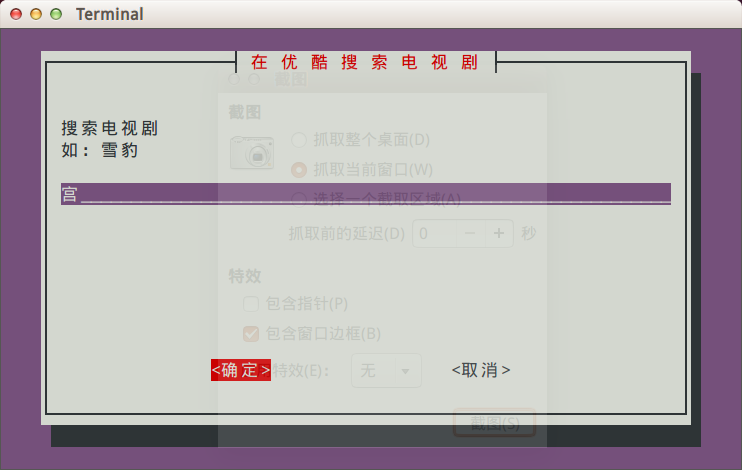The width and height of the screenshot is (742, 470).
Task: Confirm search with the <确定> button
Action: point(241,370)
